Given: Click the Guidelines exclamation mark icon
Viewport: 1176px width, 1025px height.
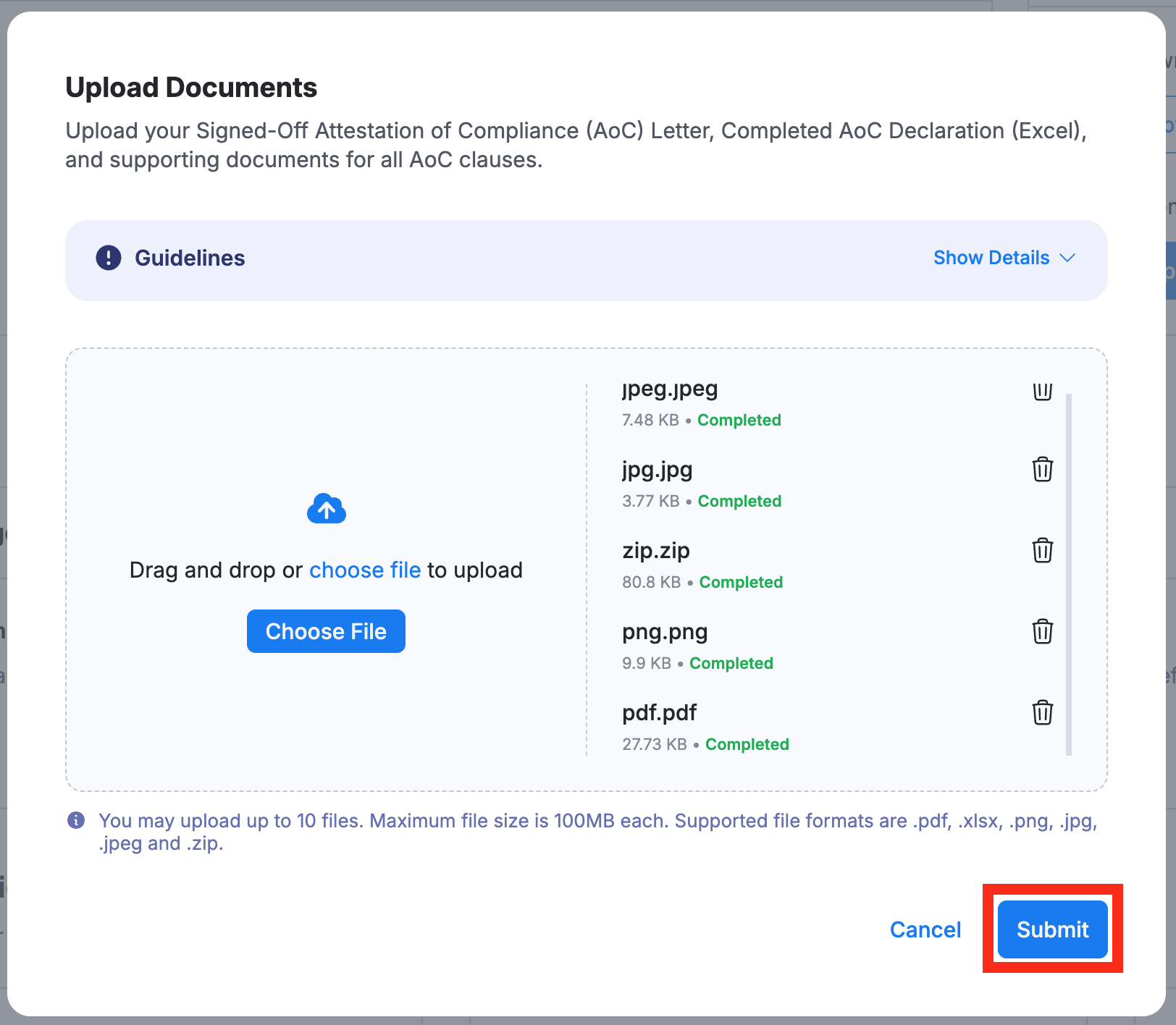Looking at the screenshot, I should [109, 258].
